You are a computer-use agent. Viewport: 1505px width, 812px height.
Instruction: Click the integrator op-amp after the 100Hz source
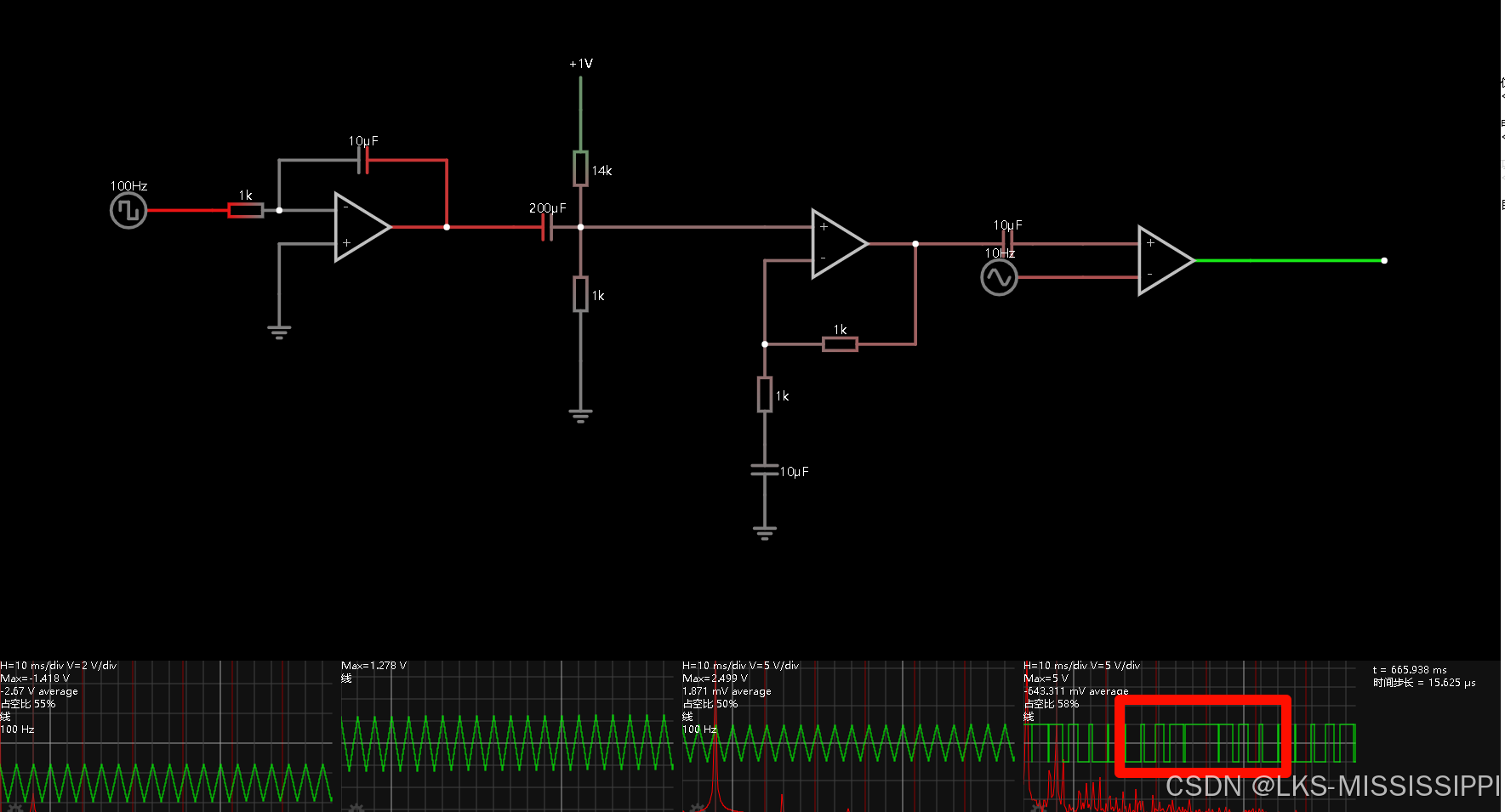[361, 227]
